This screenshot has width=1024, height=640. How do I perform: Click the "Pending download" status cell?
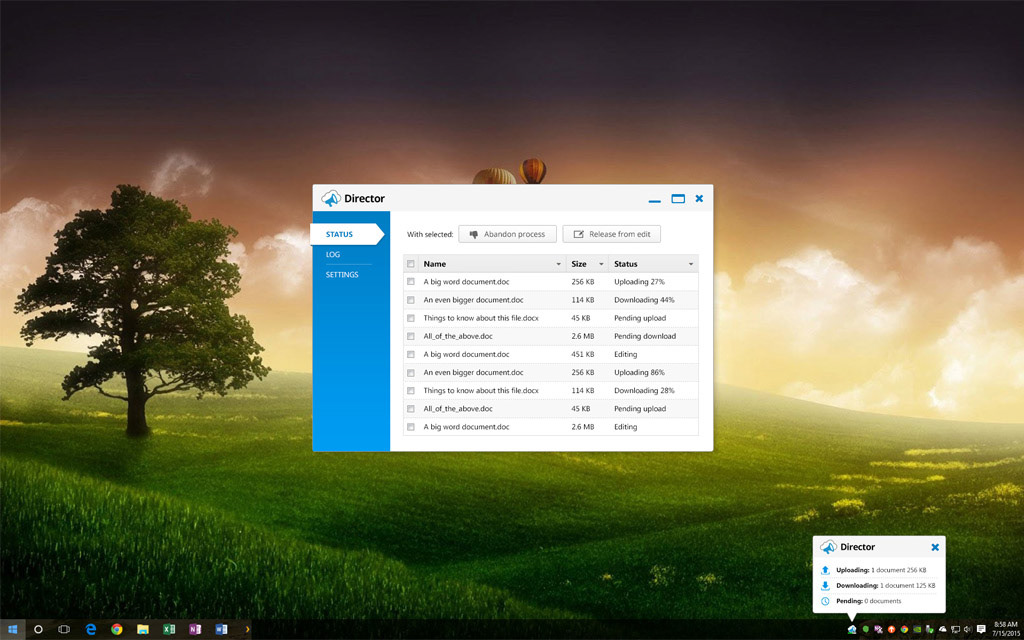pyautogui.click(x=645, y=336)
